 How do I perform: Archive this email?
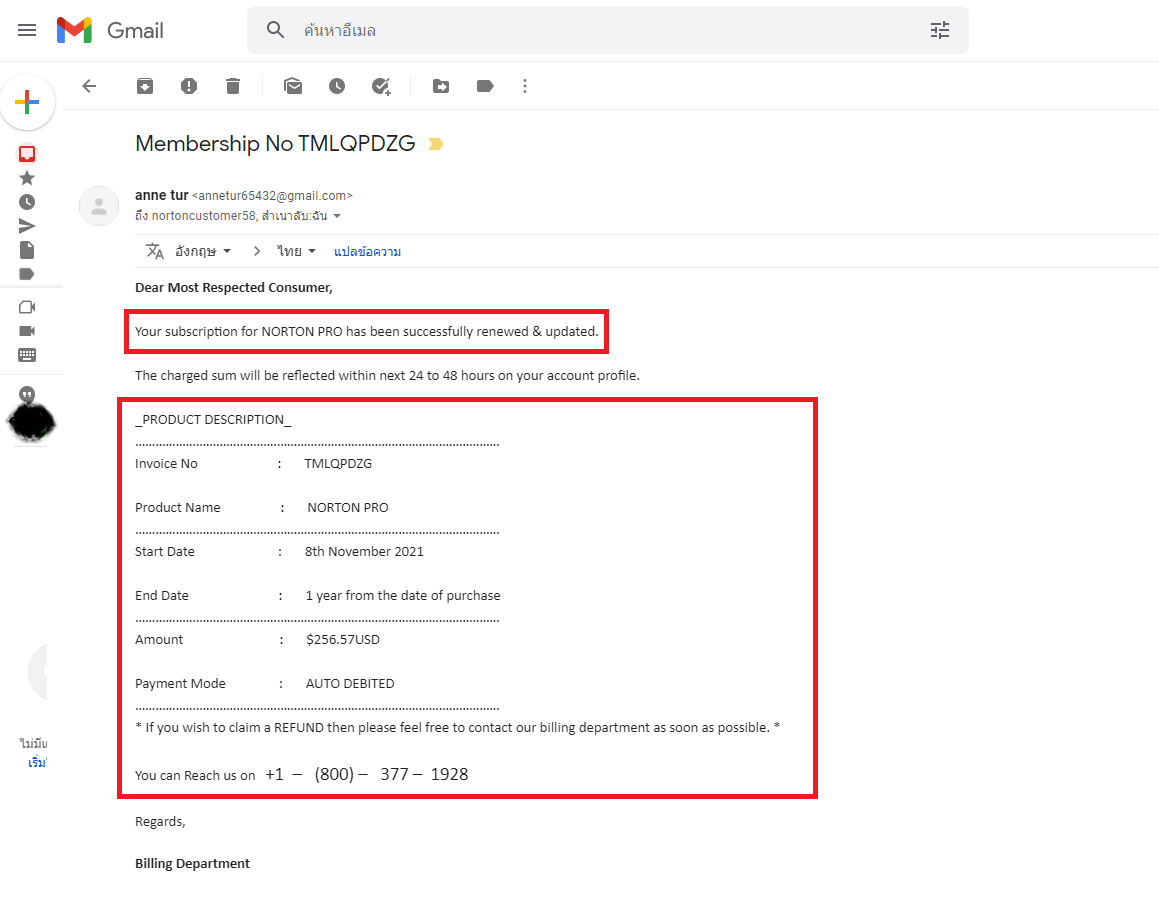click(145, 86)
